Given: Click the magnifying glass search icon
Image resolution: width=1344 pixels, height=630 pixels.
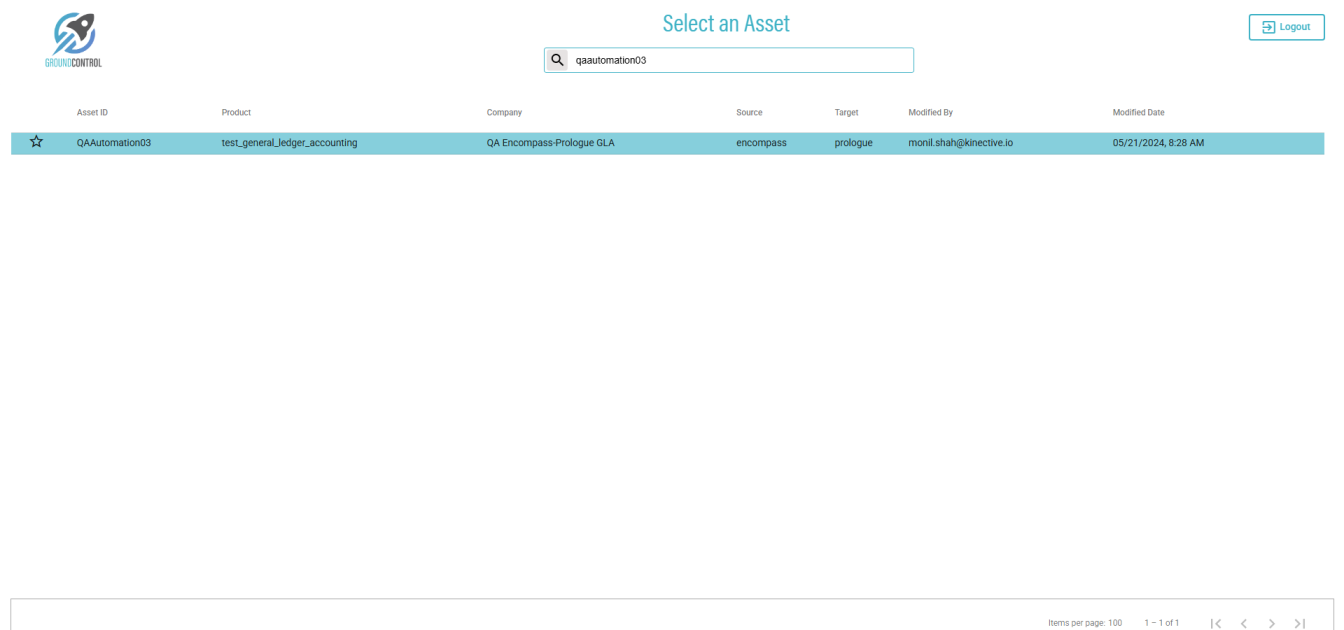Looking at the screenshot, I should [x=557, y=60].
